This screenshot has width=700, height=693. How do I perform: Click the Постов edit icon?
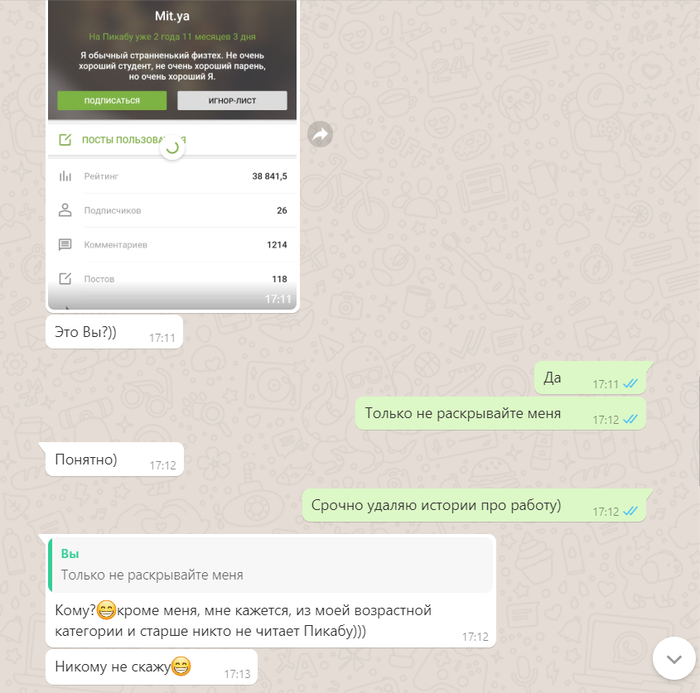(65, 279)
